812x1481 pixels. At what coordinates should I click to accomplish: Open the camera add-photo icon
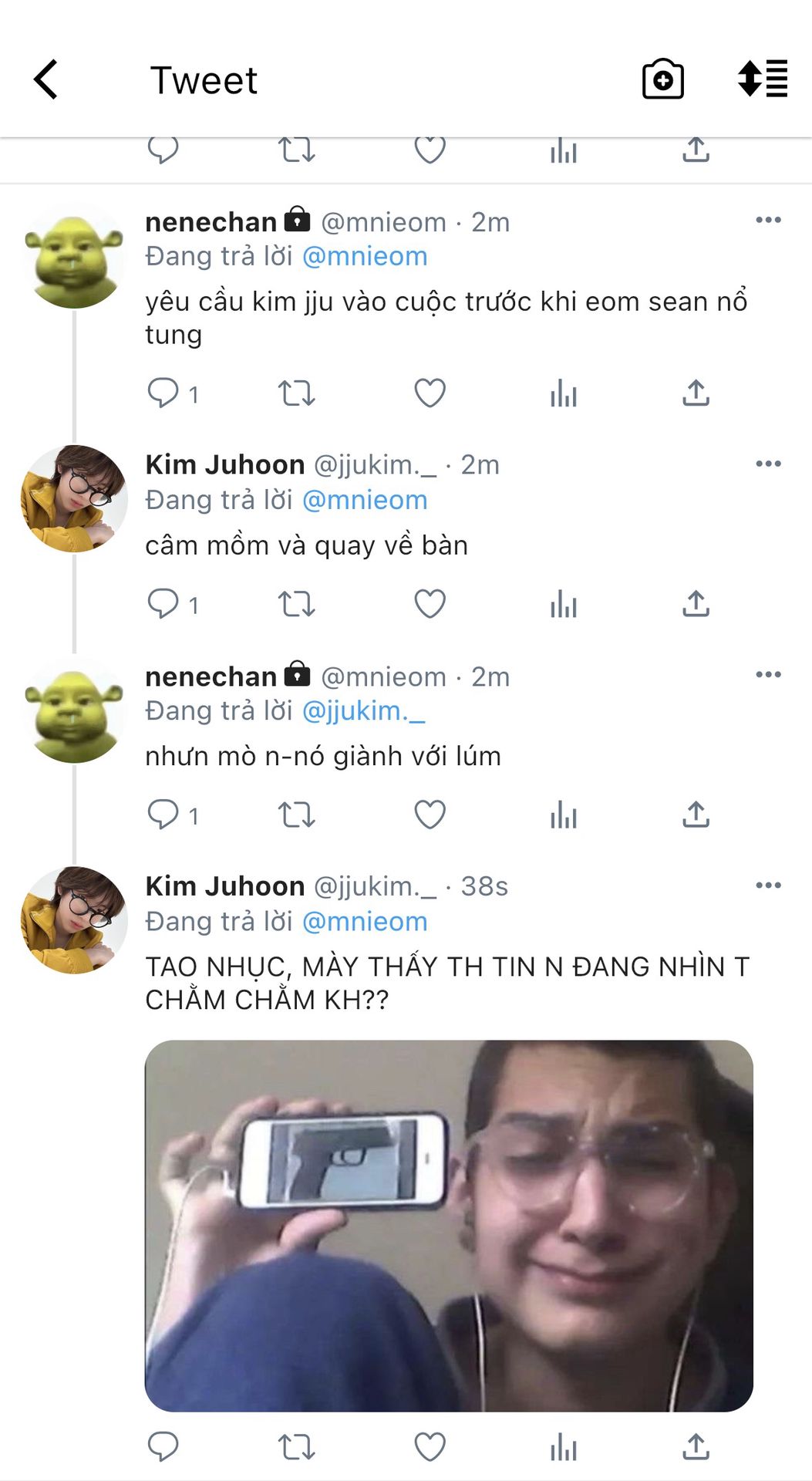pyautogui.click(x=662, y=79)
